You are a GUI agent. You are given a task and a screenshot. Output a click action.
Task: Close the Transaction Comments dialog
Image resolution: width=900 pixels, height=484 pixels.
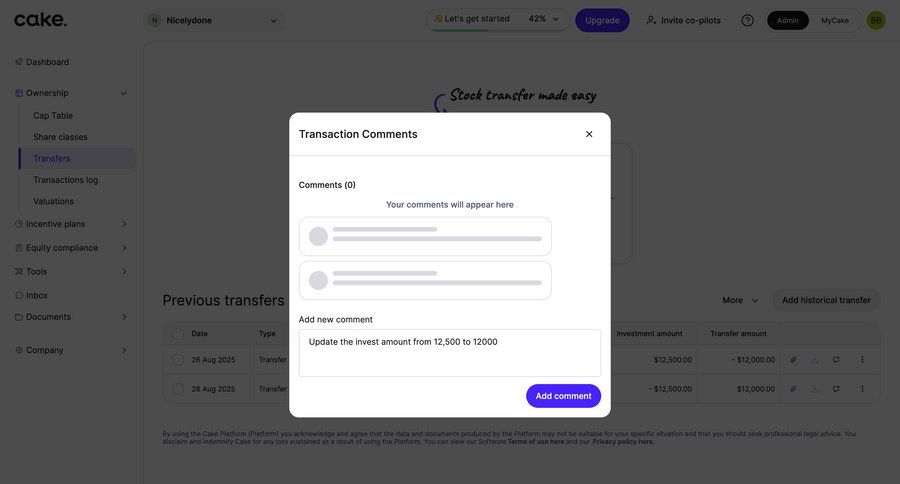(589, 134)
